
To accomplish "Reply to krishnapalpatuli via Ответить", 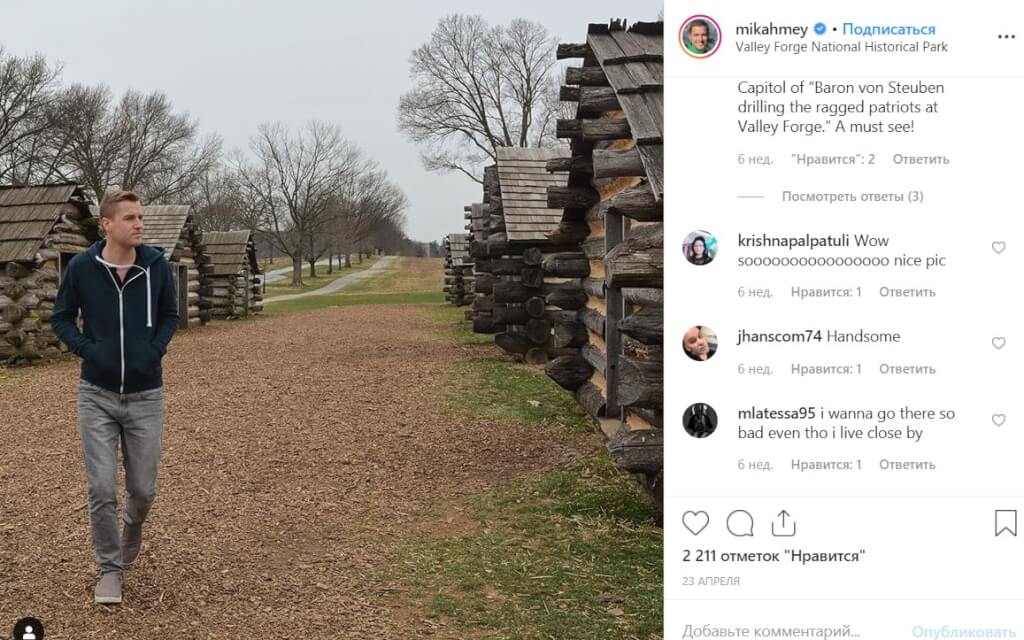I will click(x=906, y=292).
